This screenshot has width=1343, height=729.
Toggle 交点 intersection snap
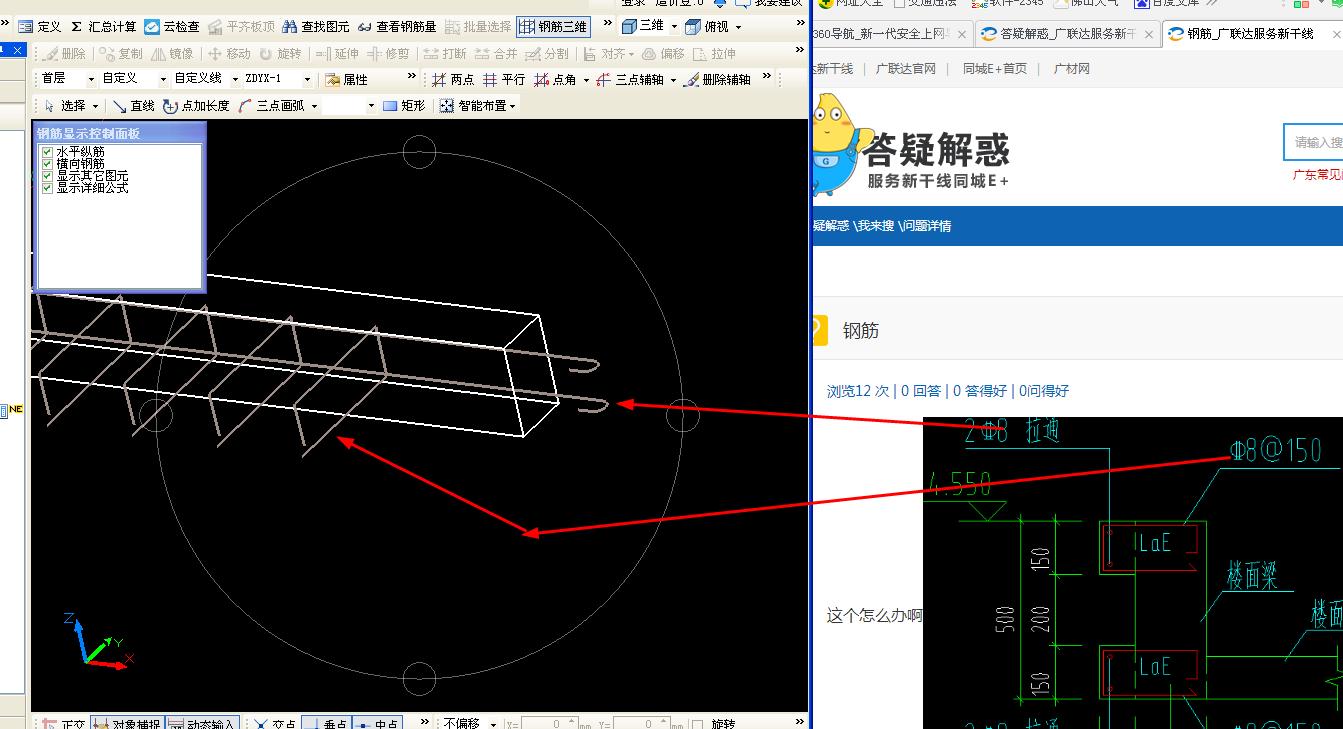point(275,724)
